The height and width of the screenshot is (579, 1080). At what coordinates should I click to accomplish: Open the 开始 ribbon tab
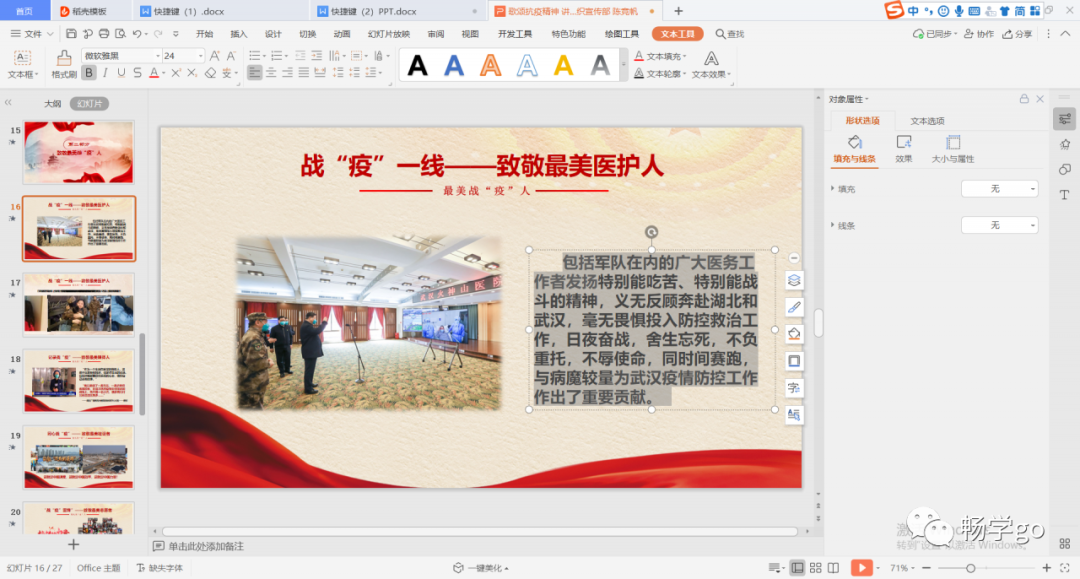pos(205,34)
